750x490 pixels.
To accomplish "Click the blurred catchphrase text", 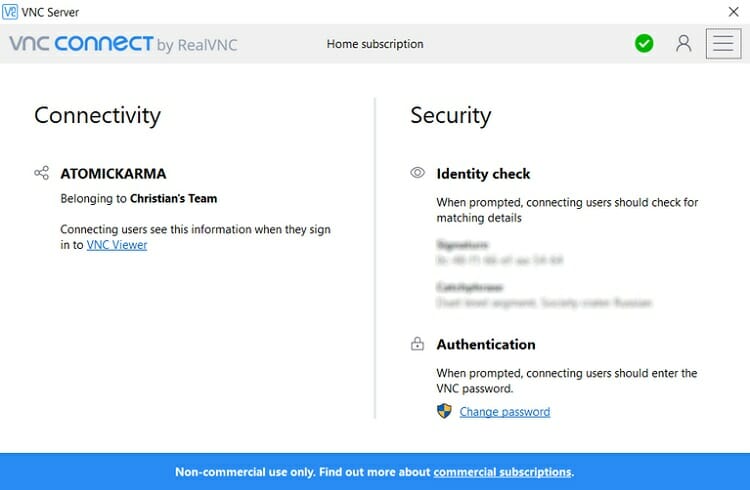I will [x=544, y=302].
